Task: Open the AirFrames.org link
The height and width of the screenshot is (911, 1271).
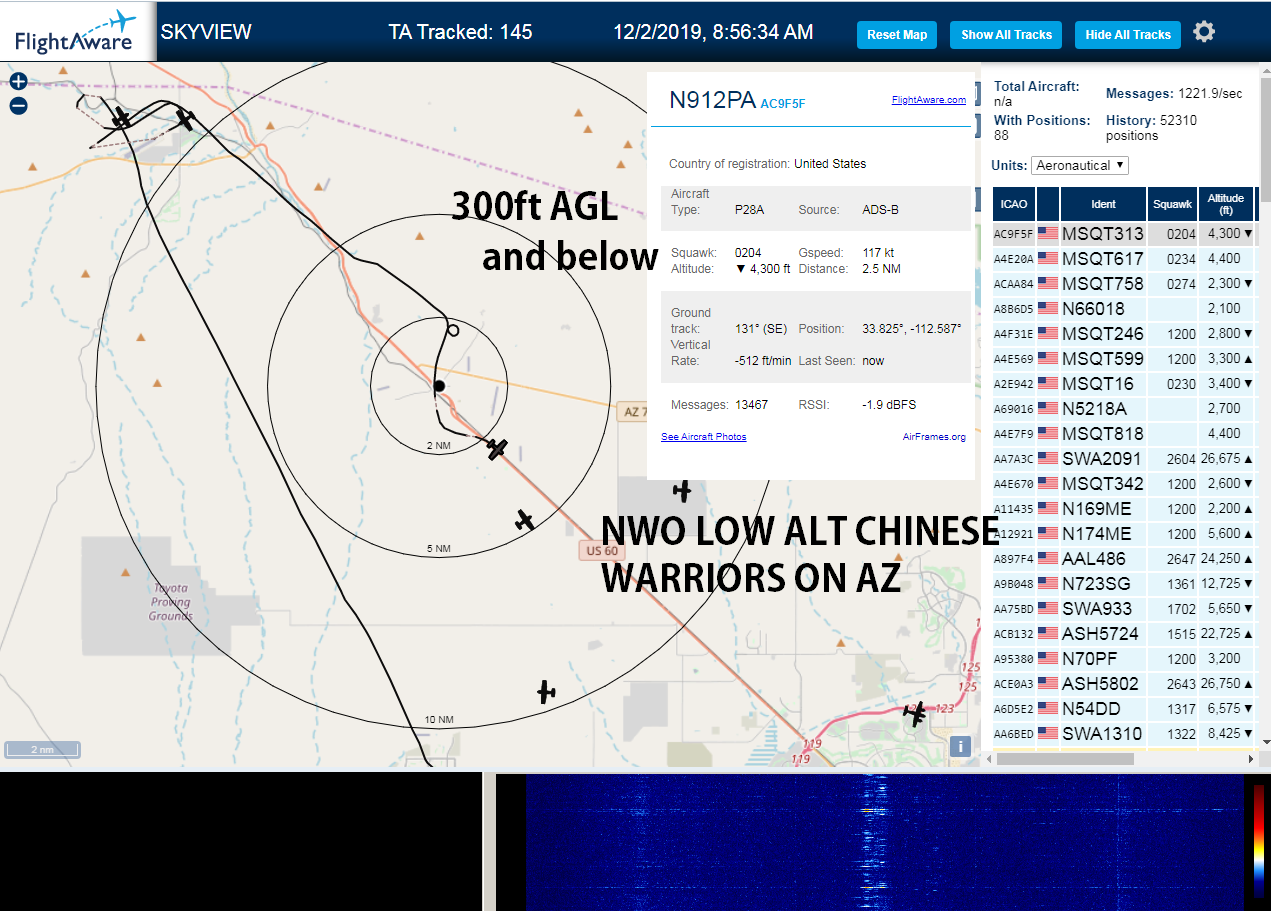Action: [x=934, y=437]
